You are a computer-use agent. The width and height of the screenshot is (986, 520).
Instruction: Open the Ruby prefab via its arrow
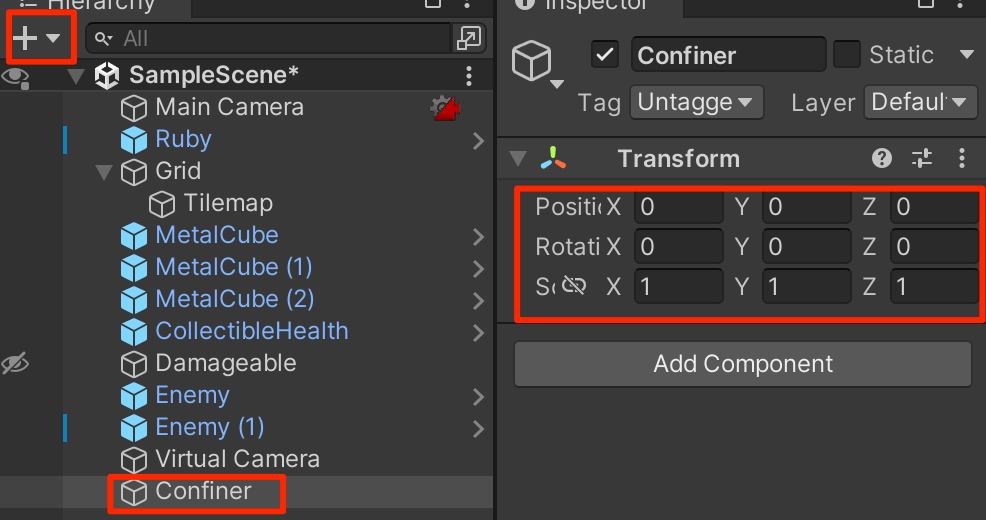click(x=479, y=140)
